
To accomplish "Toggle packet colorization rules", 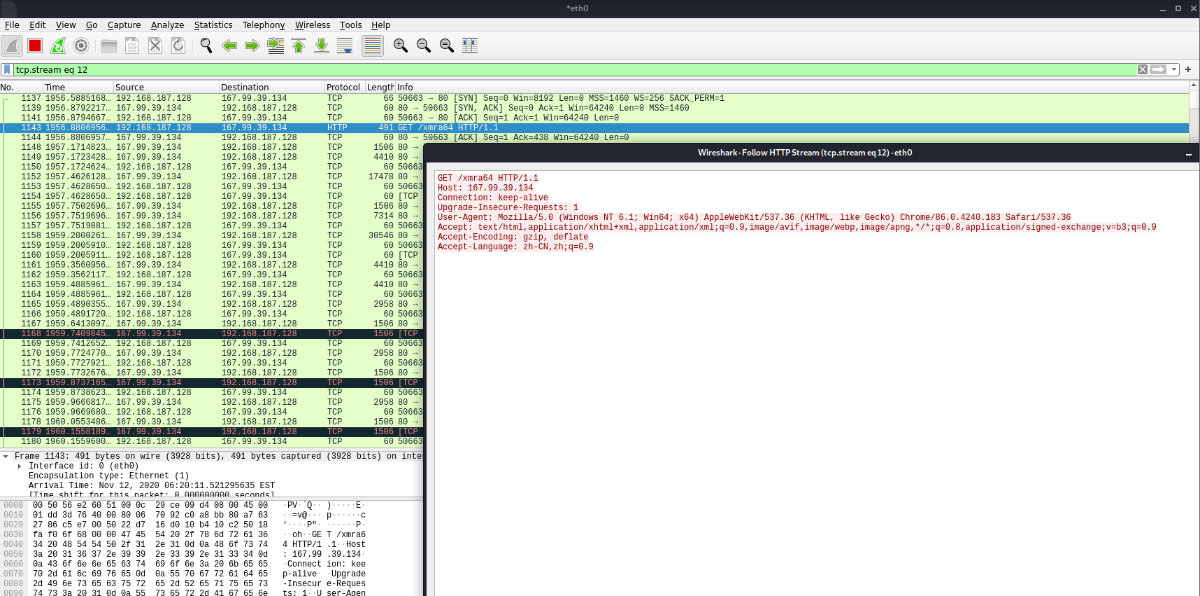I will 372,45.
